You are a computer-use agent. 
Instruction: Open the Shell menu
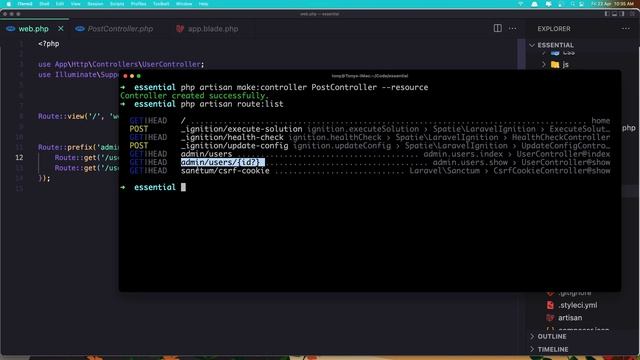coord(44,4)
